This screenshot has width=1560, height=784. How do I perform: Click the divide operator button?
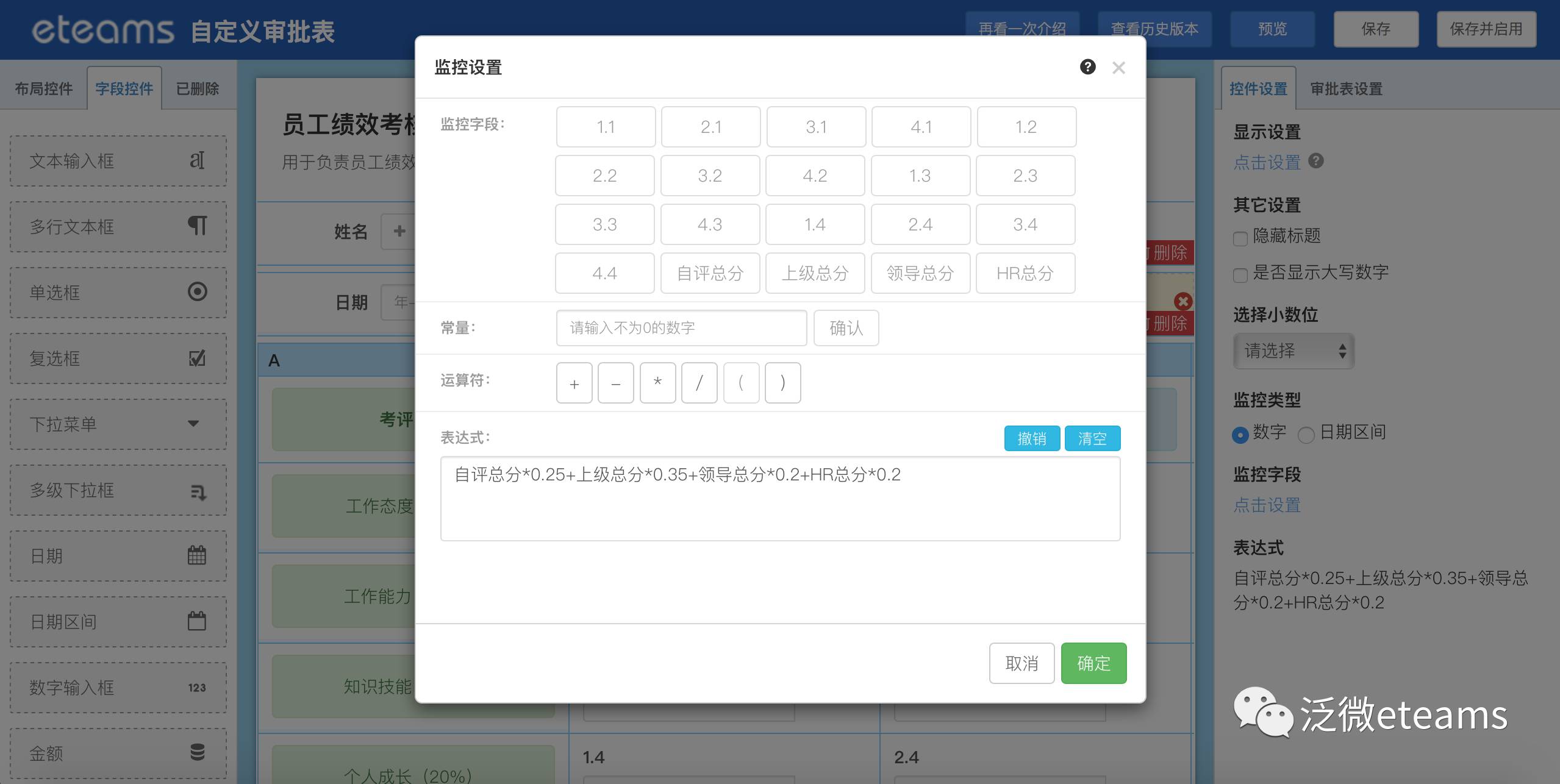[699, 383]
